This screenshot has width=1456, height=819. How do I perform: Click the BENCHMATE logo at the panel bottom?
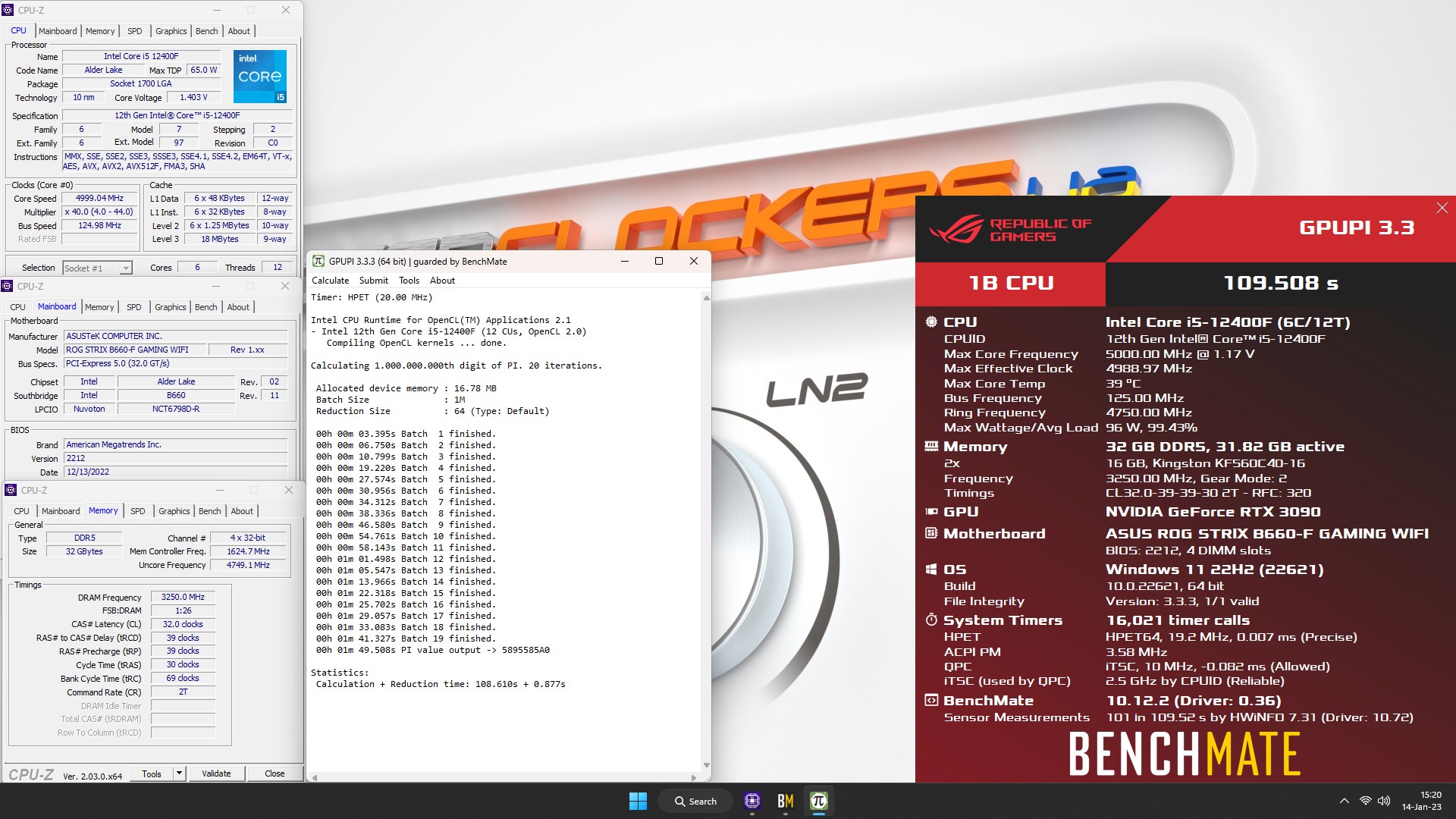click(1185, 754)
